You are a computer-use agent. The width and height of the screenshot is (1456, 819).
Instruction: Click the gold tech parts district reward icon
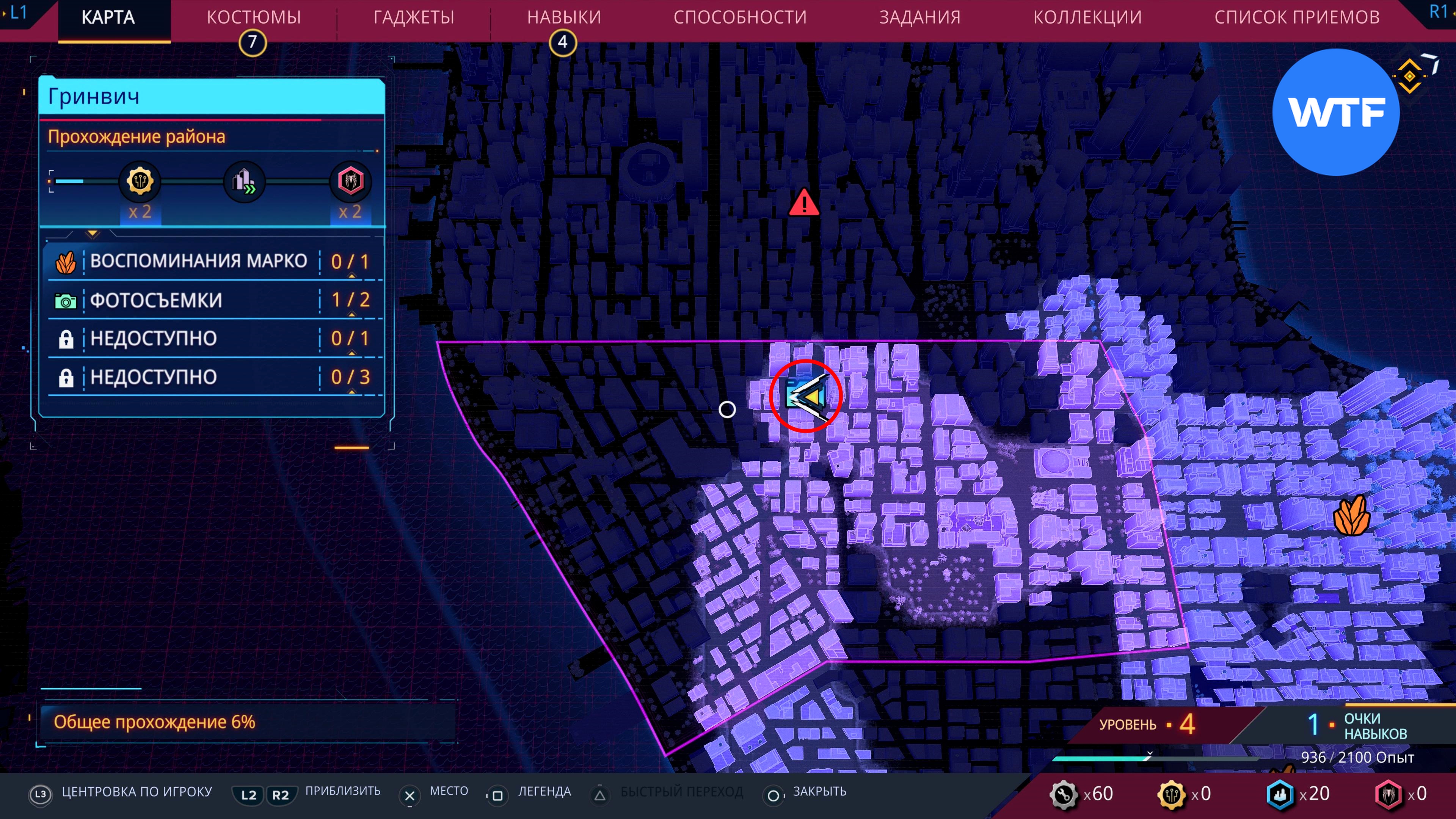140,182
